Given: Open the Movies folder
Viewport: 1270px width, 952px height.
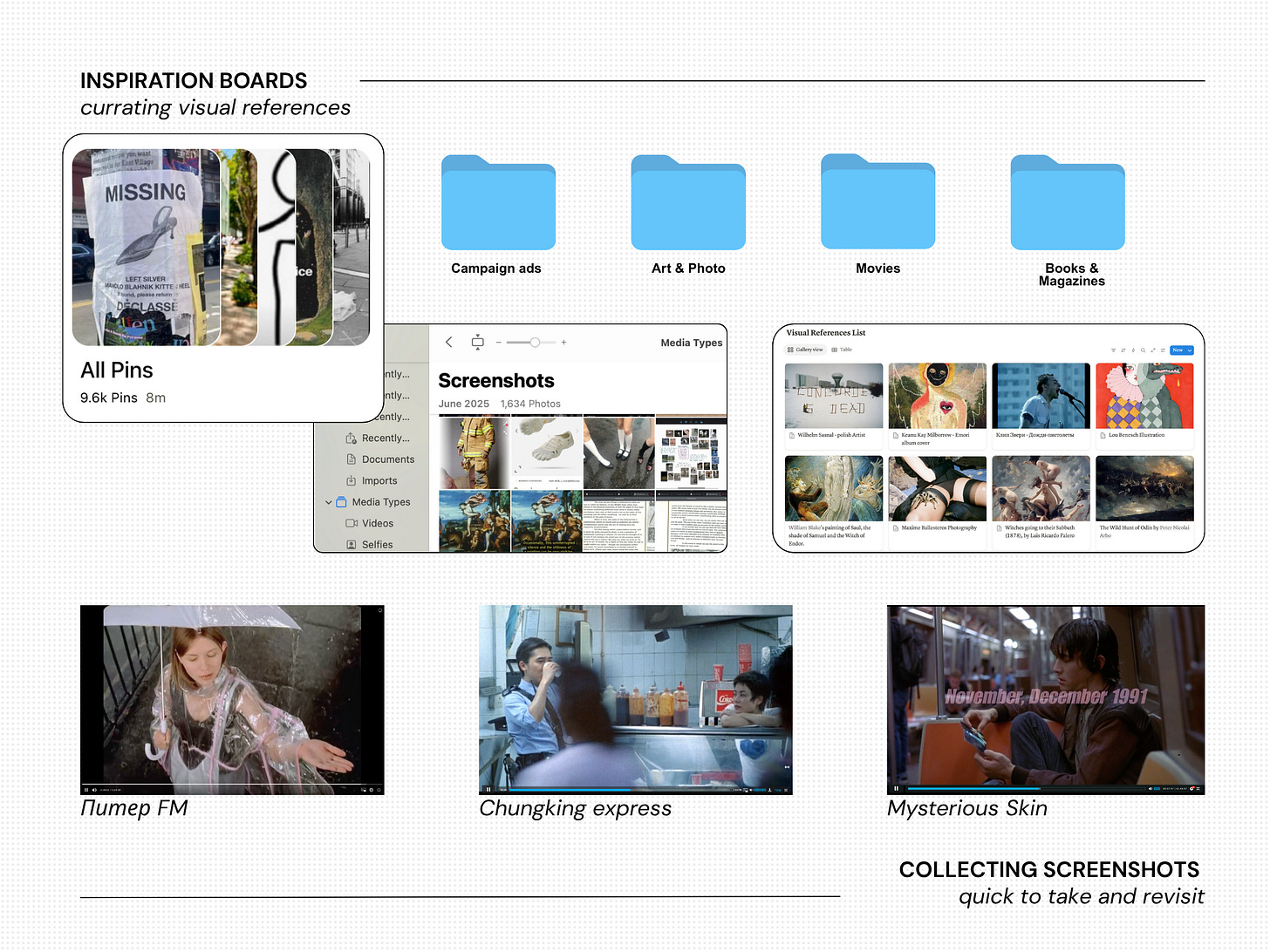Looking at the screenshot, I should [x=877, y=203].
